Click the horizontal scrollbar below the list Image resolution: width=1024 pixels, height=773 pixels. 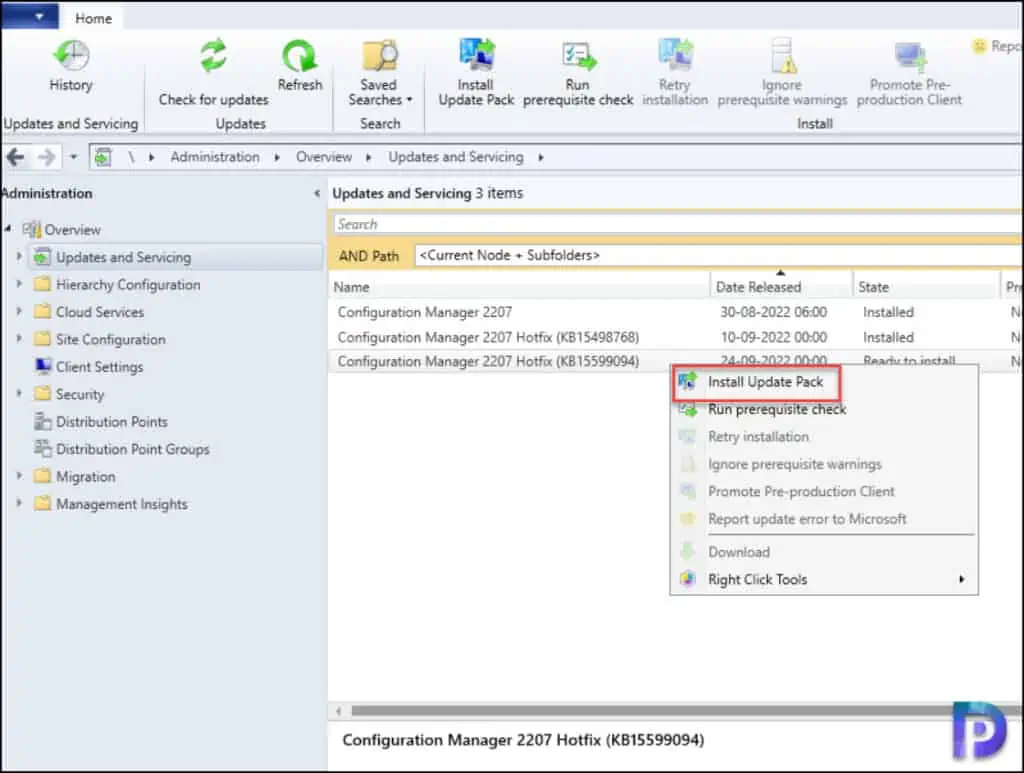[653, 710]
